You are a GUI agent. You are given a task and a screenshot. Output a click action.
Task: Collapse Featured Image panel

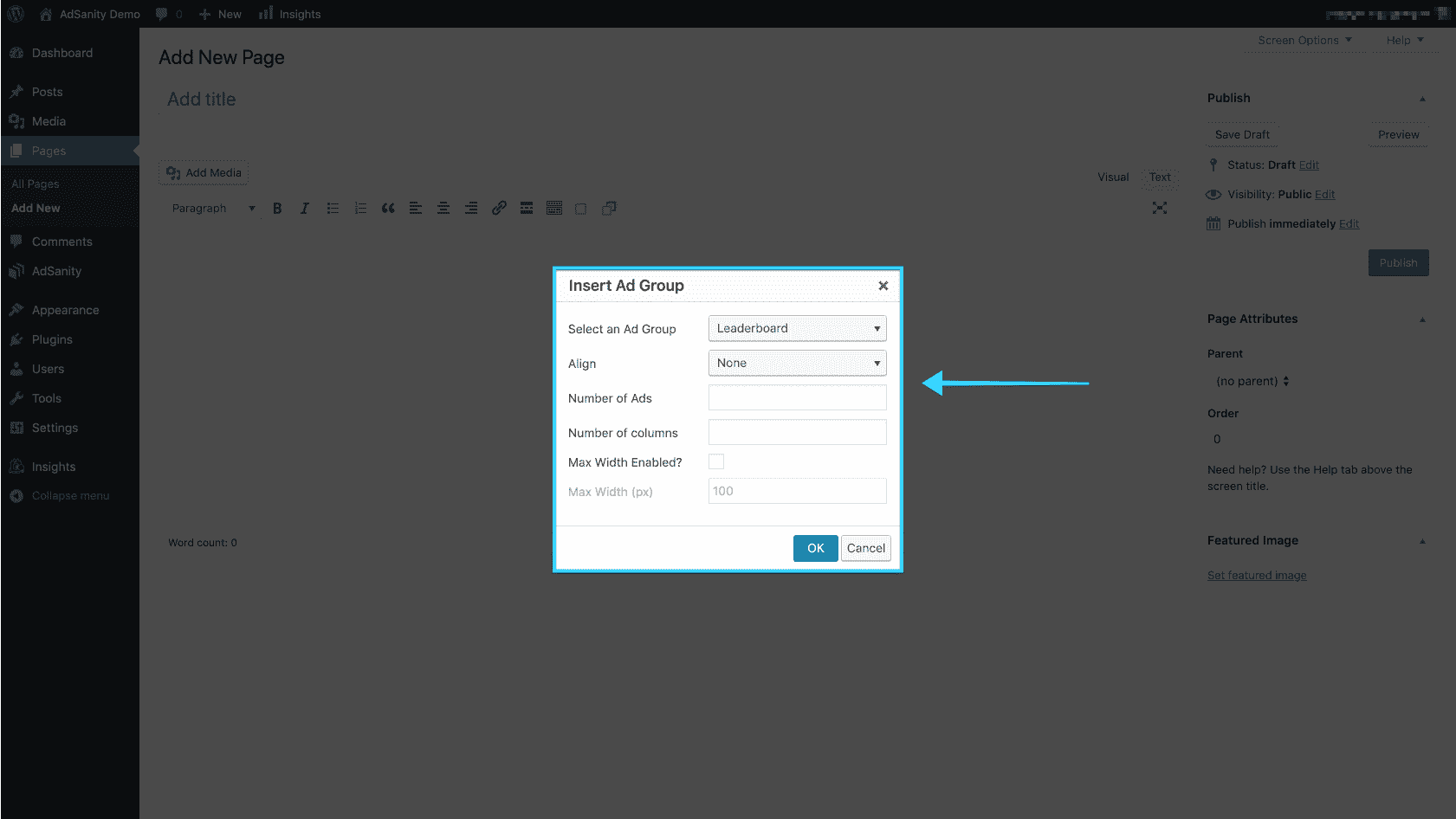point(1422,541)
